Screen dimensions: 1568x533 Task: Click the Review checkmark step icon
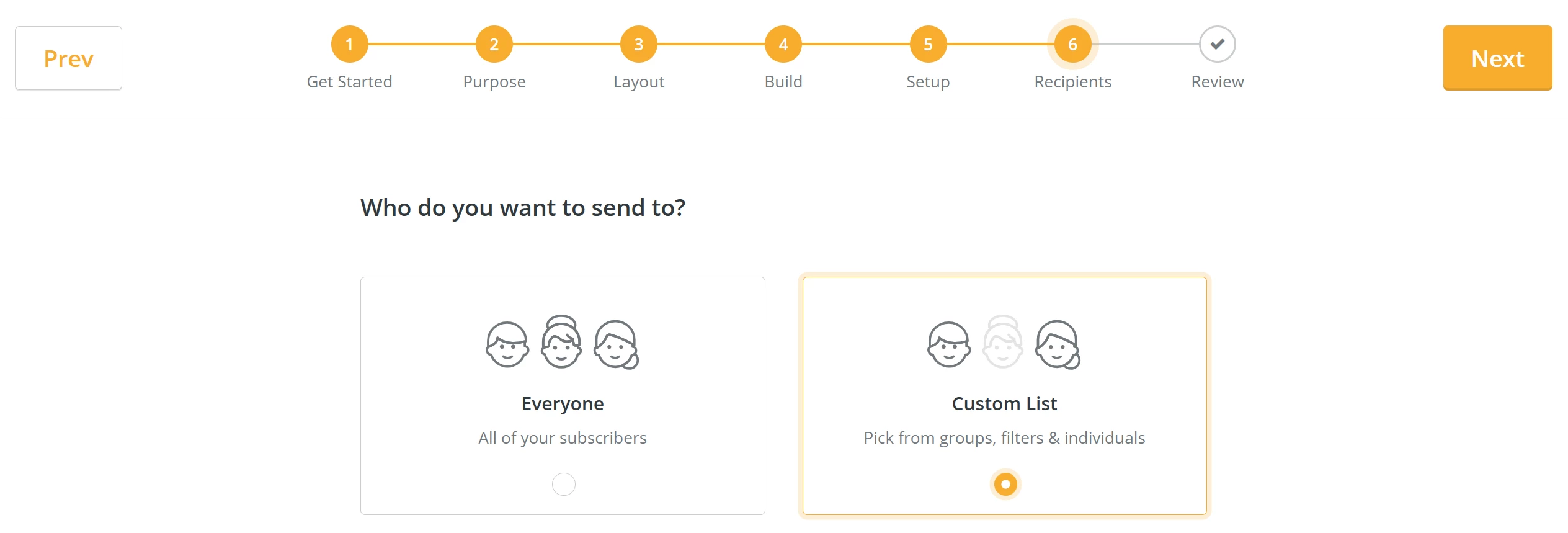click(x=1217, y=44)
